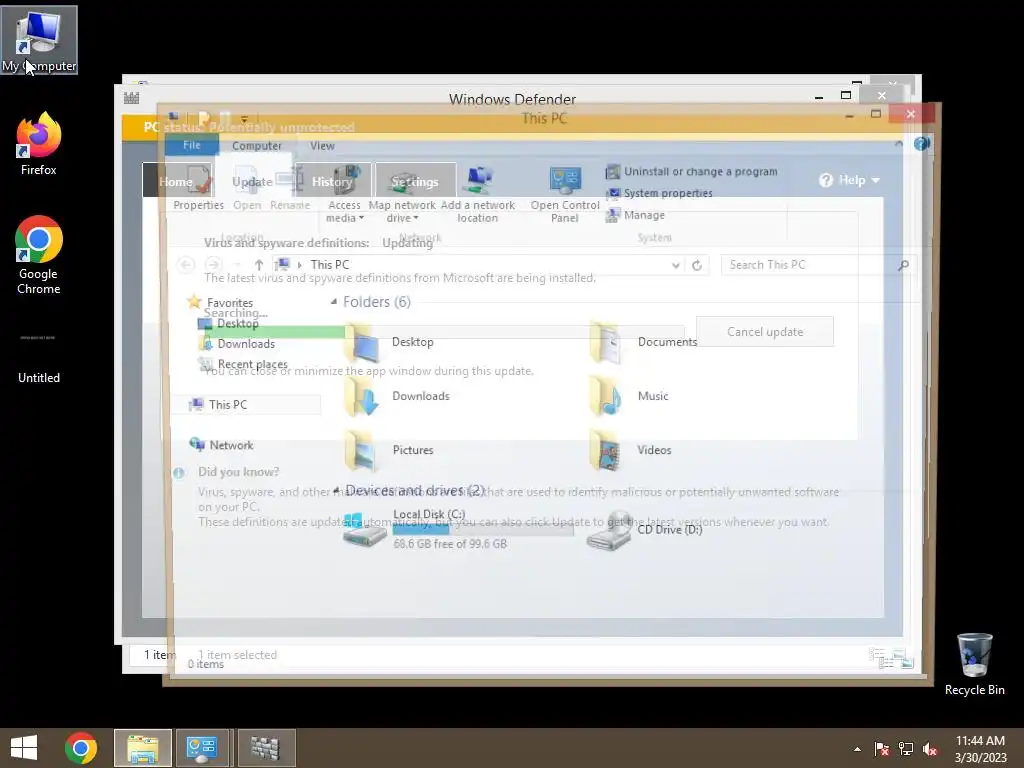Open Windows Defender Settings tab

[x=415, y=181]
